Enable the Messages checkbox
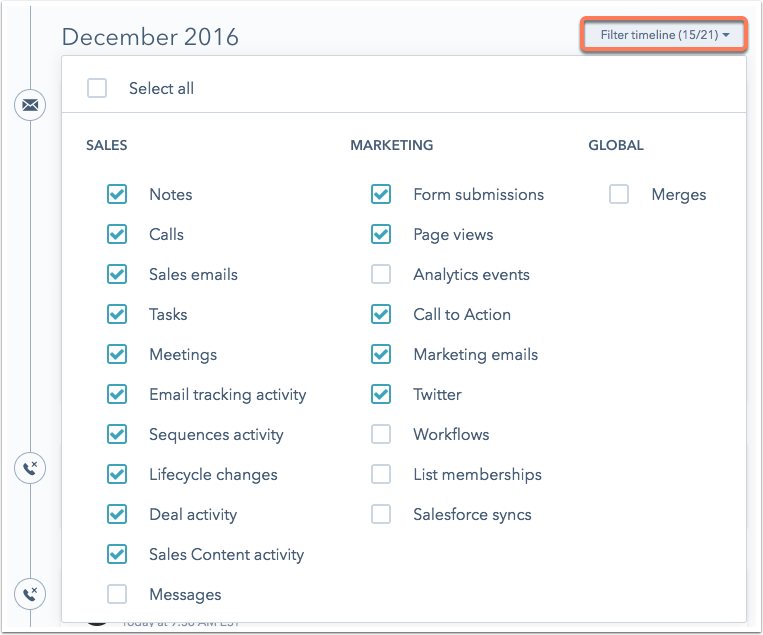This screenshot has height=635, width=763. pyautogui.click(x=117, y=594)
